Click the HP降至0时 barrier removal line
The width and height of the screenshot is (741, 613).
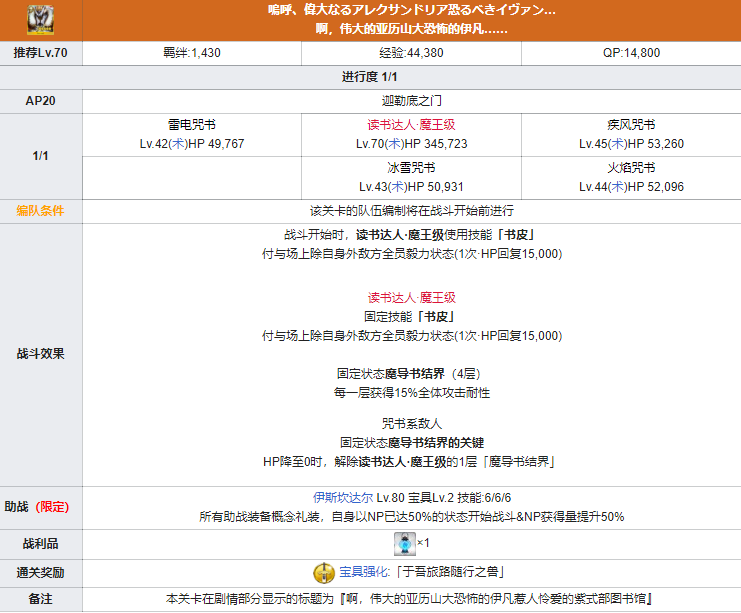coord(409,462)
